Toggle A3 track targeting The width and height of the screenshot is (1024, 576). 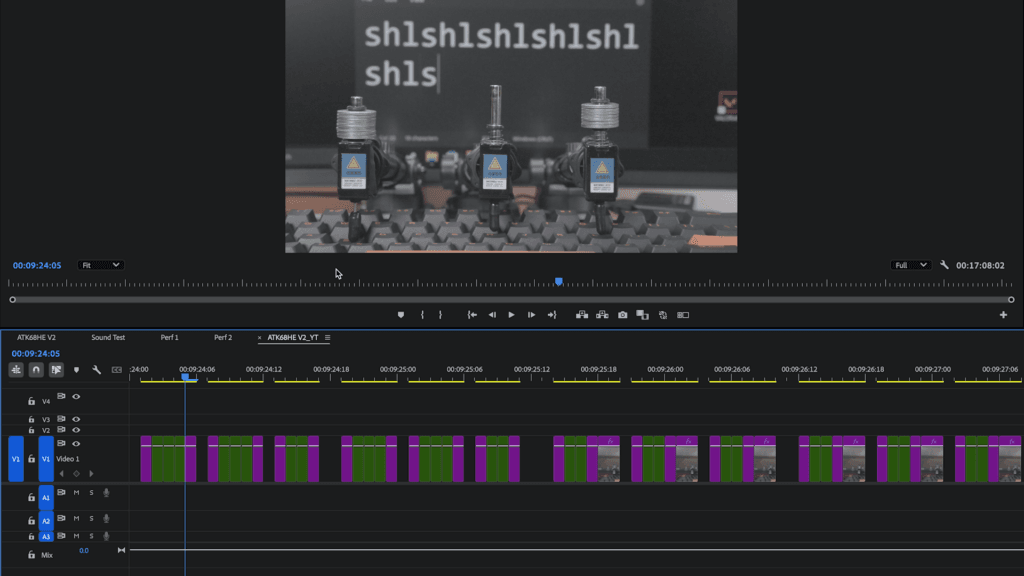point(46,536)
